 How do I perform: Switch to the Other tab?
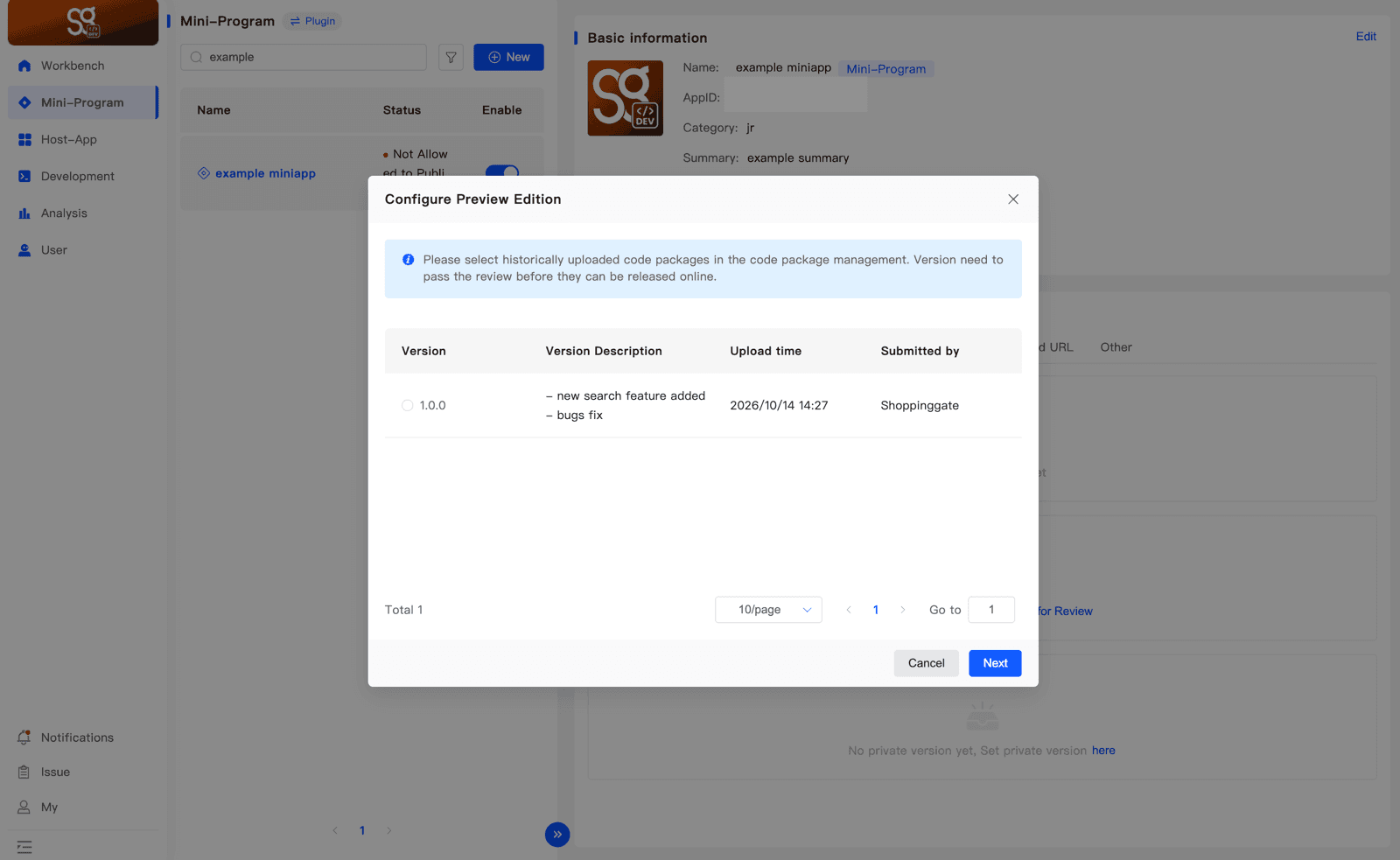1116,346
